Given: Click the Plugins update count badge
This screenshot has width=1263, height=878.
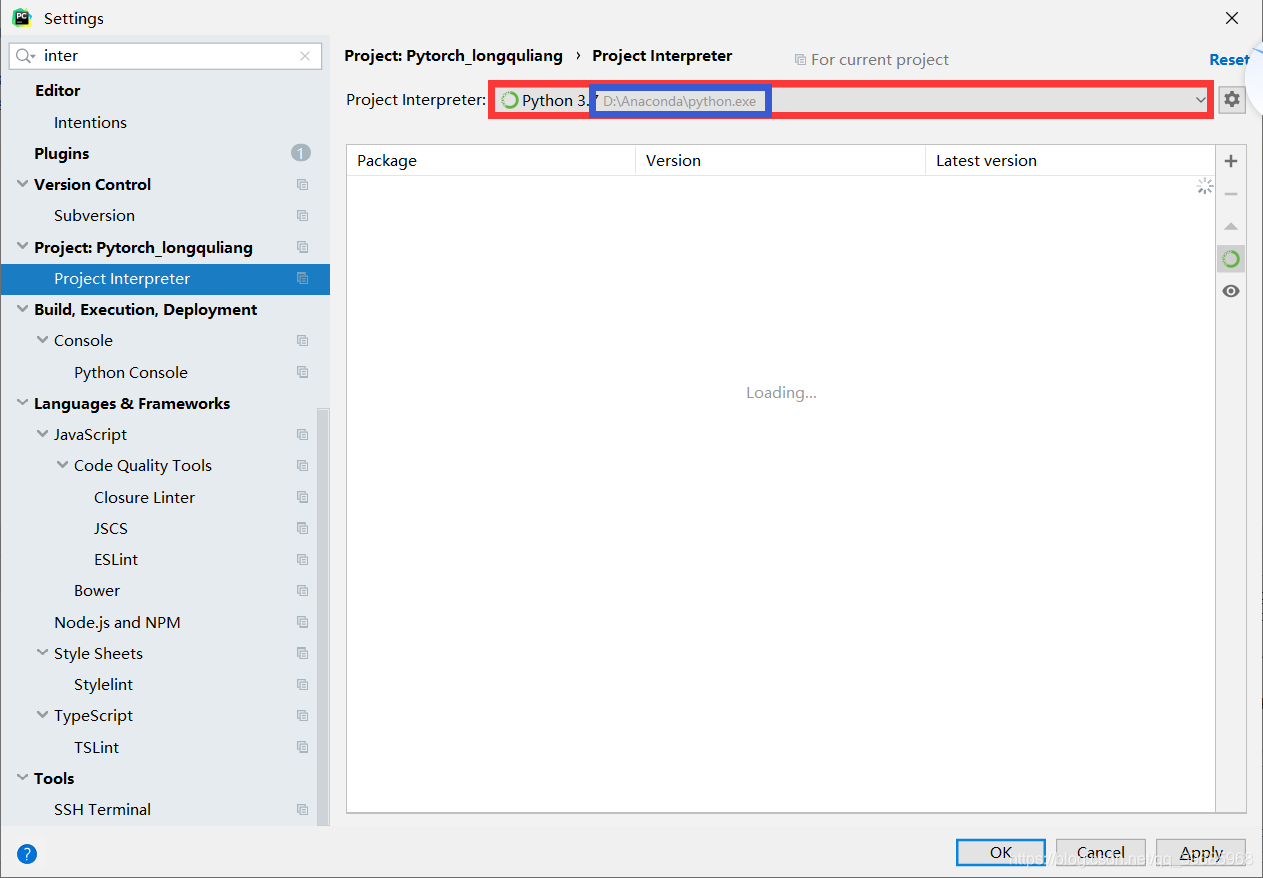Looking at the screenshot, I should (x=301, y=153).
